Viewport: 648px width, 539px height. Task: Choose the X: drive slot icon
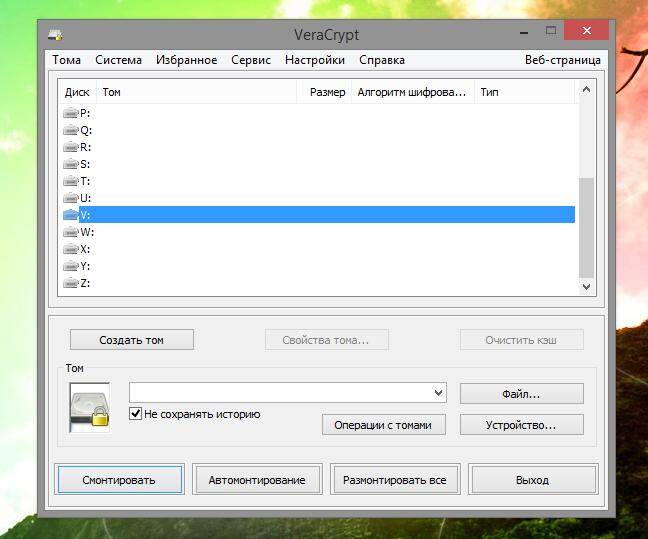[x=71, y=249]
